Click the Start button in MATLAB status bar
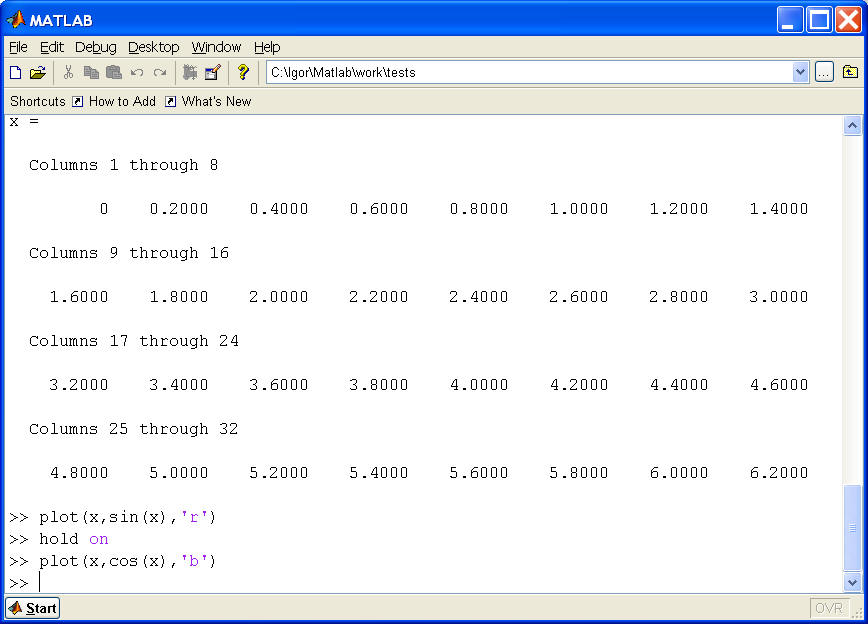 (32, 607)
